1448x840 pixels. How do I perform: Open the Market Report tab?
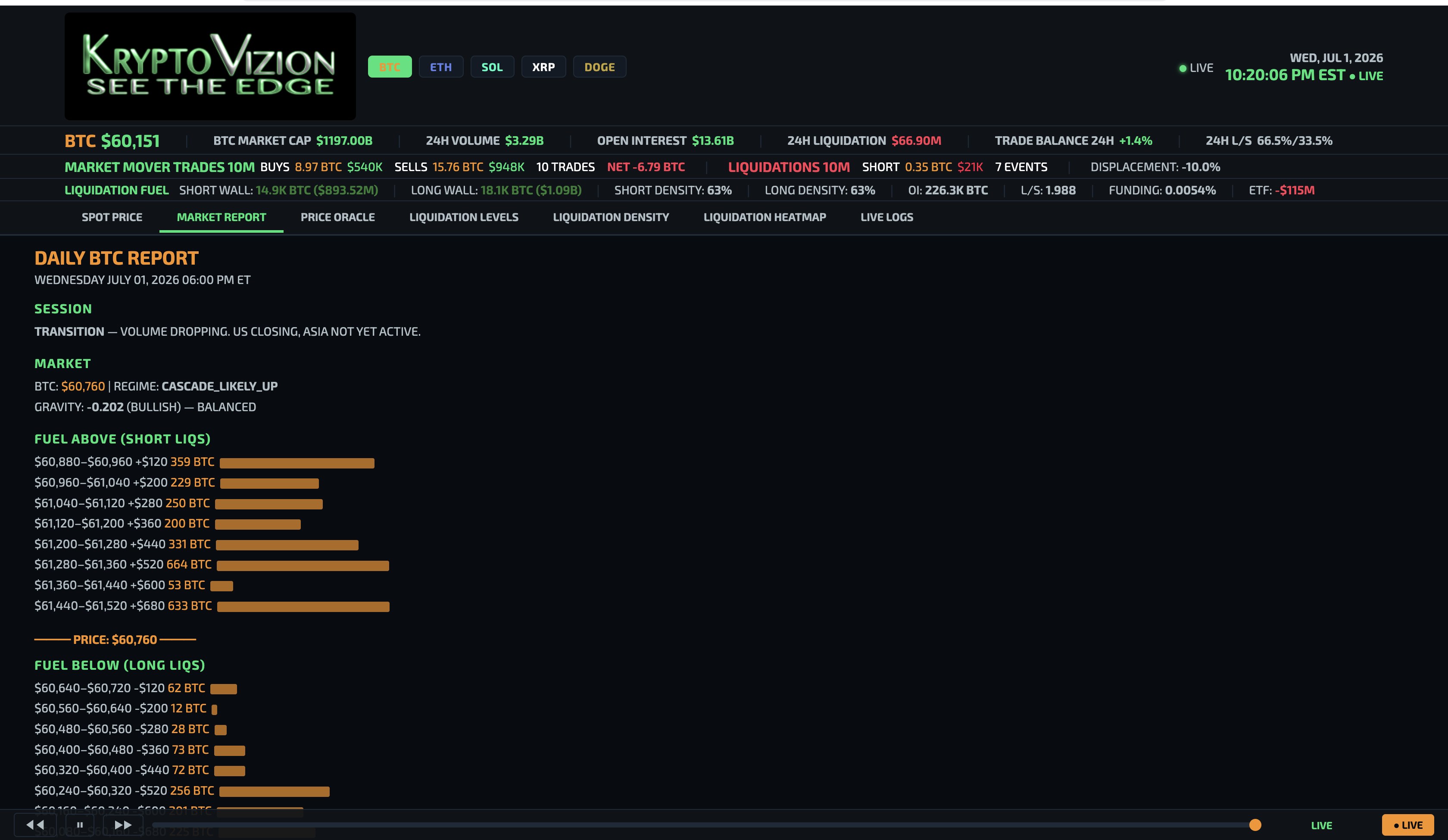tap(221, 217)
